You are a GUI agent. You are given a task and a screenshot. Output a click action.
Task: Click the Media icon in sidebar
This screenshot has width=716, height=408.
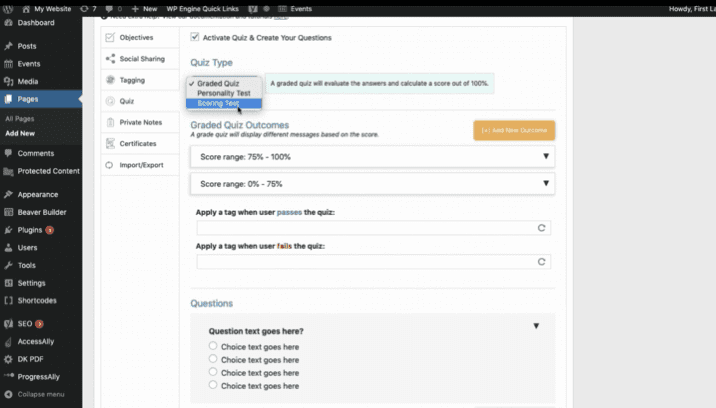pos(8,81)
